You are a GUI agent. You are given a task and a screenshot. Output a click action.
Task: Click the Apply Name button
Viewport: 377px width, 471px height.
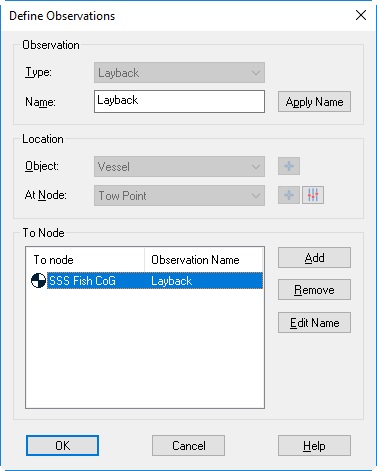click(x=314, y=102)
